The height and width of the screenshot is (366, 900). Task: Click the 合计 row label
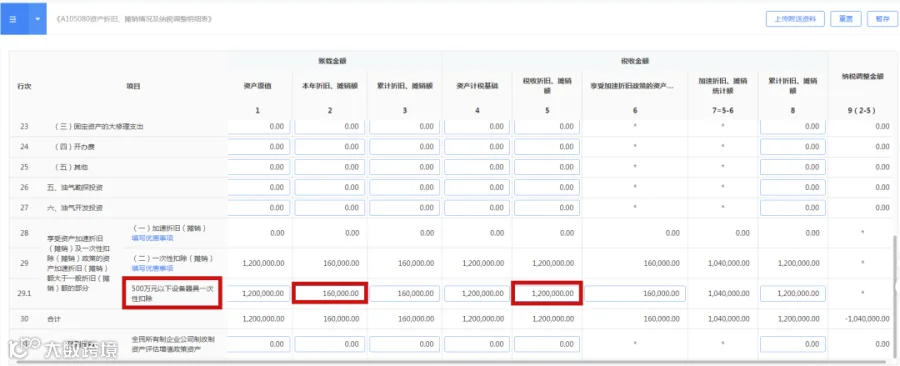53,318
